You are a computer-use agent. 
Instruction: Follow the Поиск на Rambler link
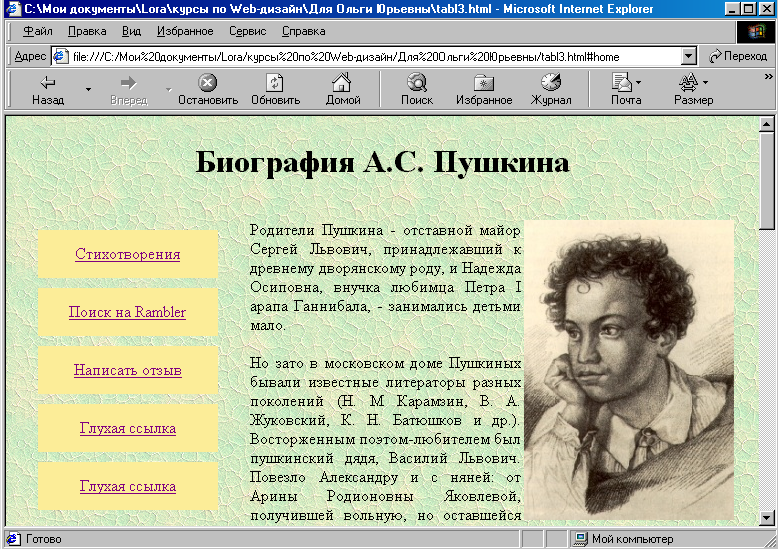click(128, 312)
